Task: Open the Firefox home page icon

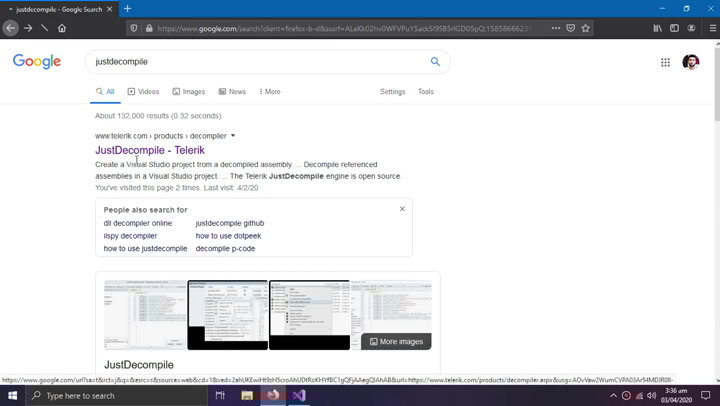Action: pyautogui.click(x=62, y=28)
